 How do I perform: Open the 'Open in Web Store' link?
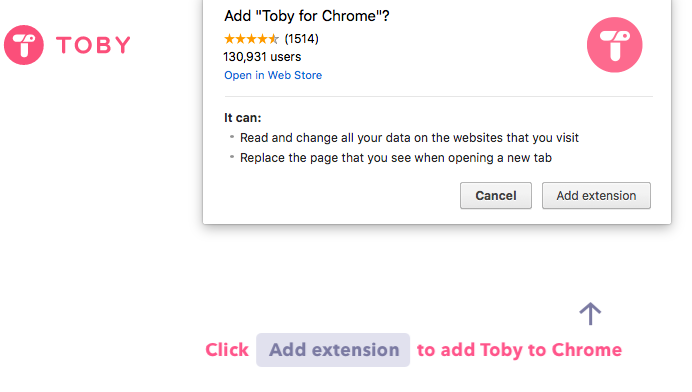point(273,75)
